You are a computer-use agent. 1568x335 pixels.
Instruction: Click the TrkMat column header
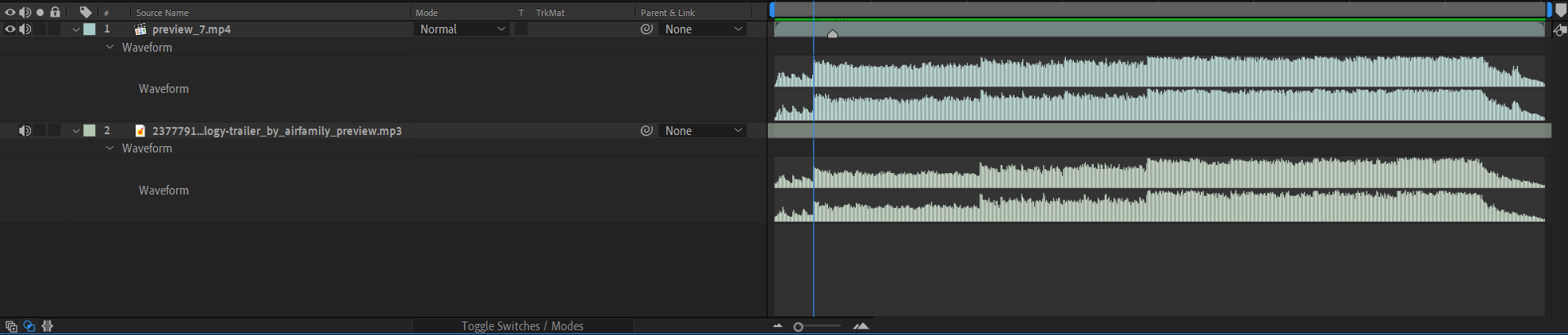pyautogui.click(x=550, y=13)
